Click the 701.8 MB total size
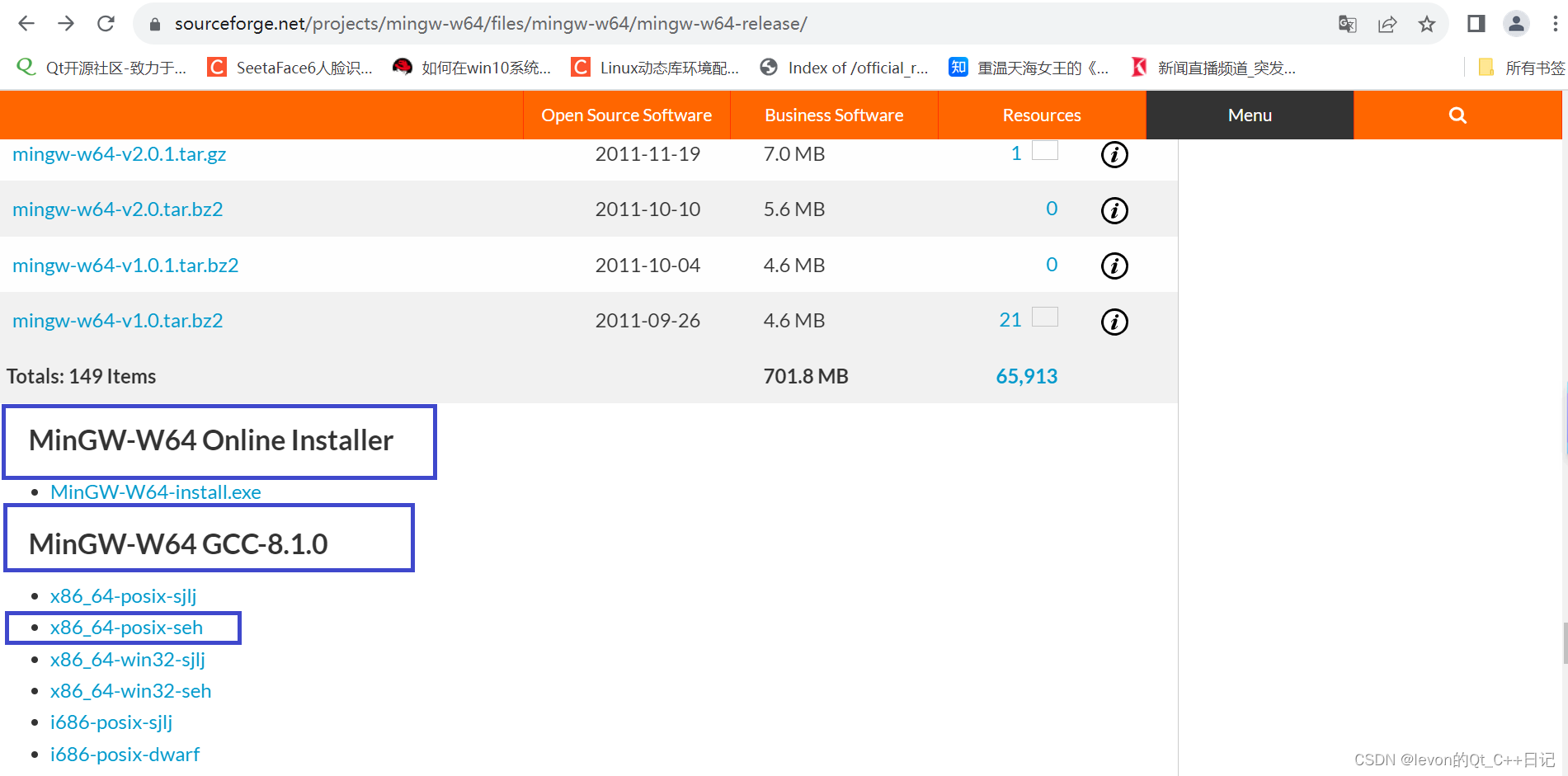This screenshot has height=776, width=1568. click(x=805, y=377)
